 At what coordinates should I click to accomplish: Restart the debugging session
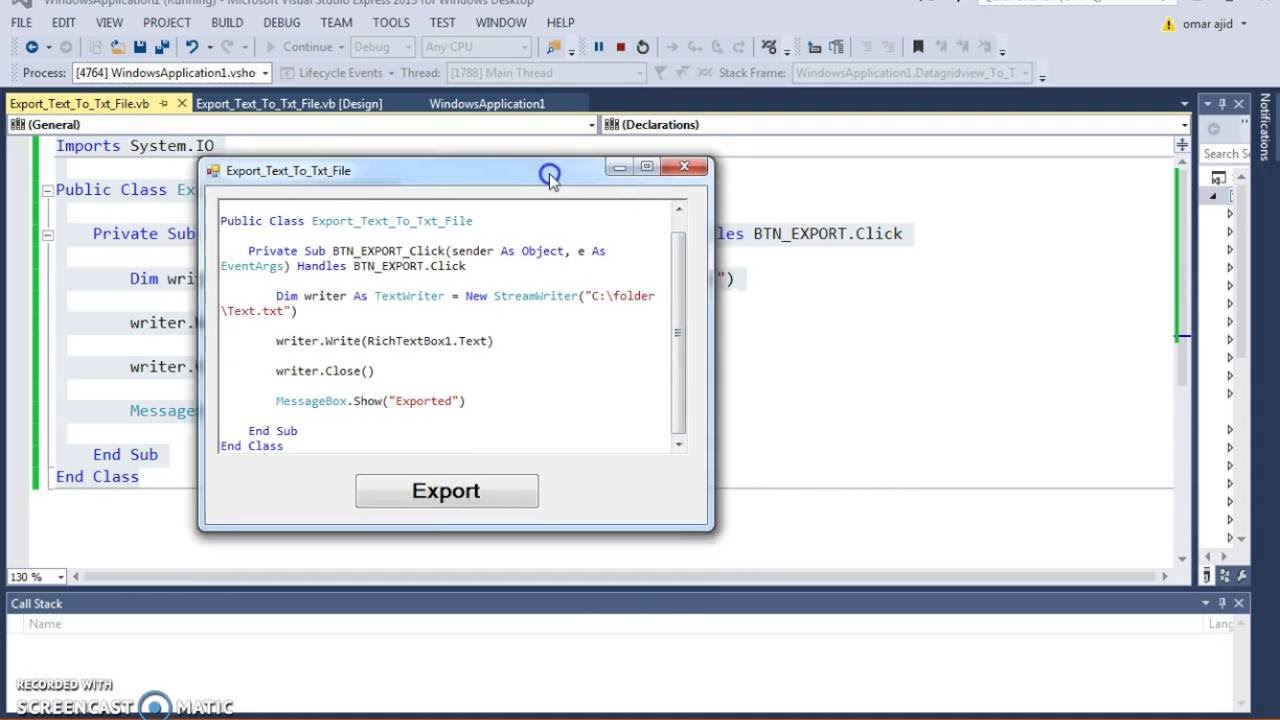tap(642, 47)
